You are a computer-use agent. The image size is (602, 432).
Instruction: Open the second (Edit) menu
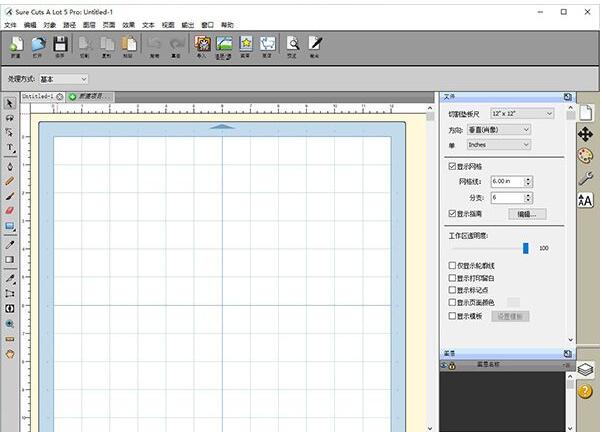[30, 25]
